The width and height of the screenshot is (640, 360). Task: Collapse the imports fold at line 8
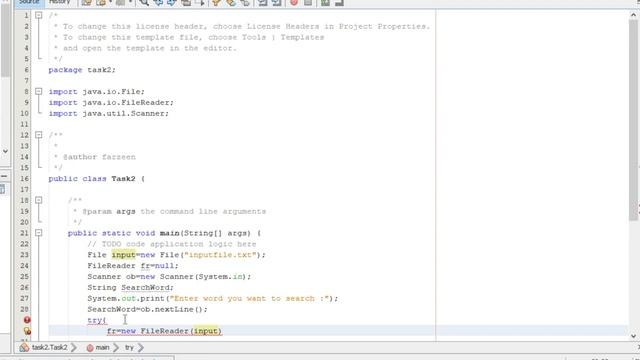click(x=38, y=91)
